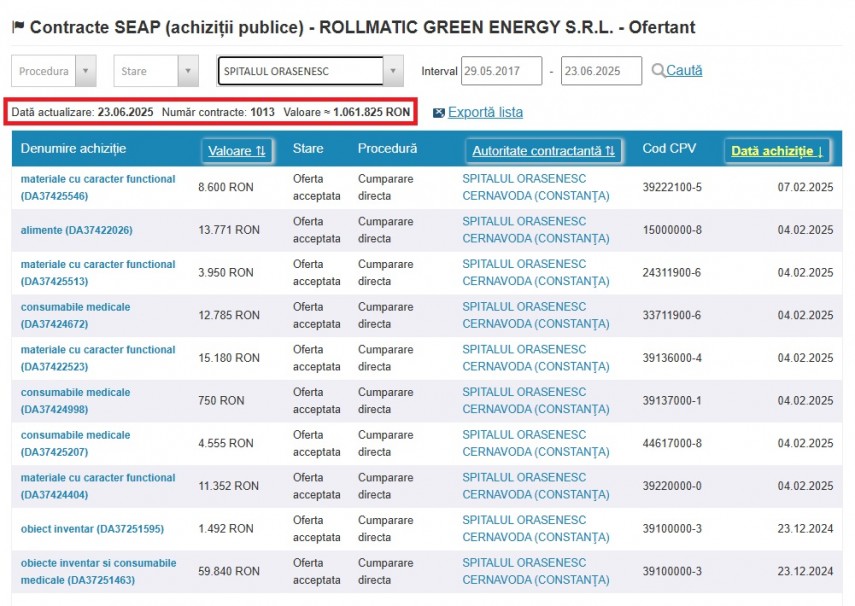The width and height of the screenshot is (855, 606).
Task: Open materiale cu caracter functional (DA37424404)
Action: (98, 486)
